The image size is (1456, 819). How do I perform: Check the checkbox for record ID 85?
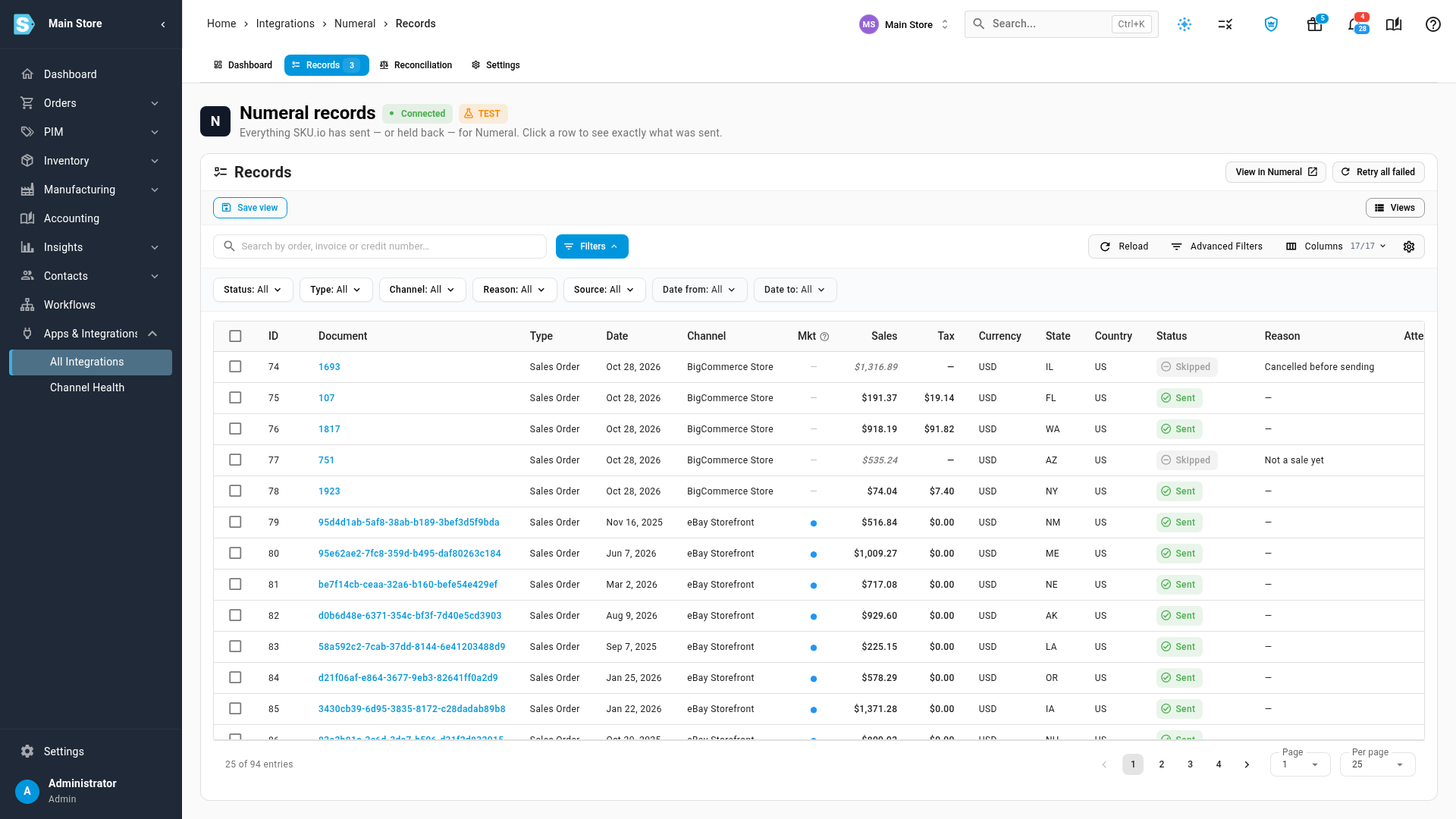(x=235, y=709)
